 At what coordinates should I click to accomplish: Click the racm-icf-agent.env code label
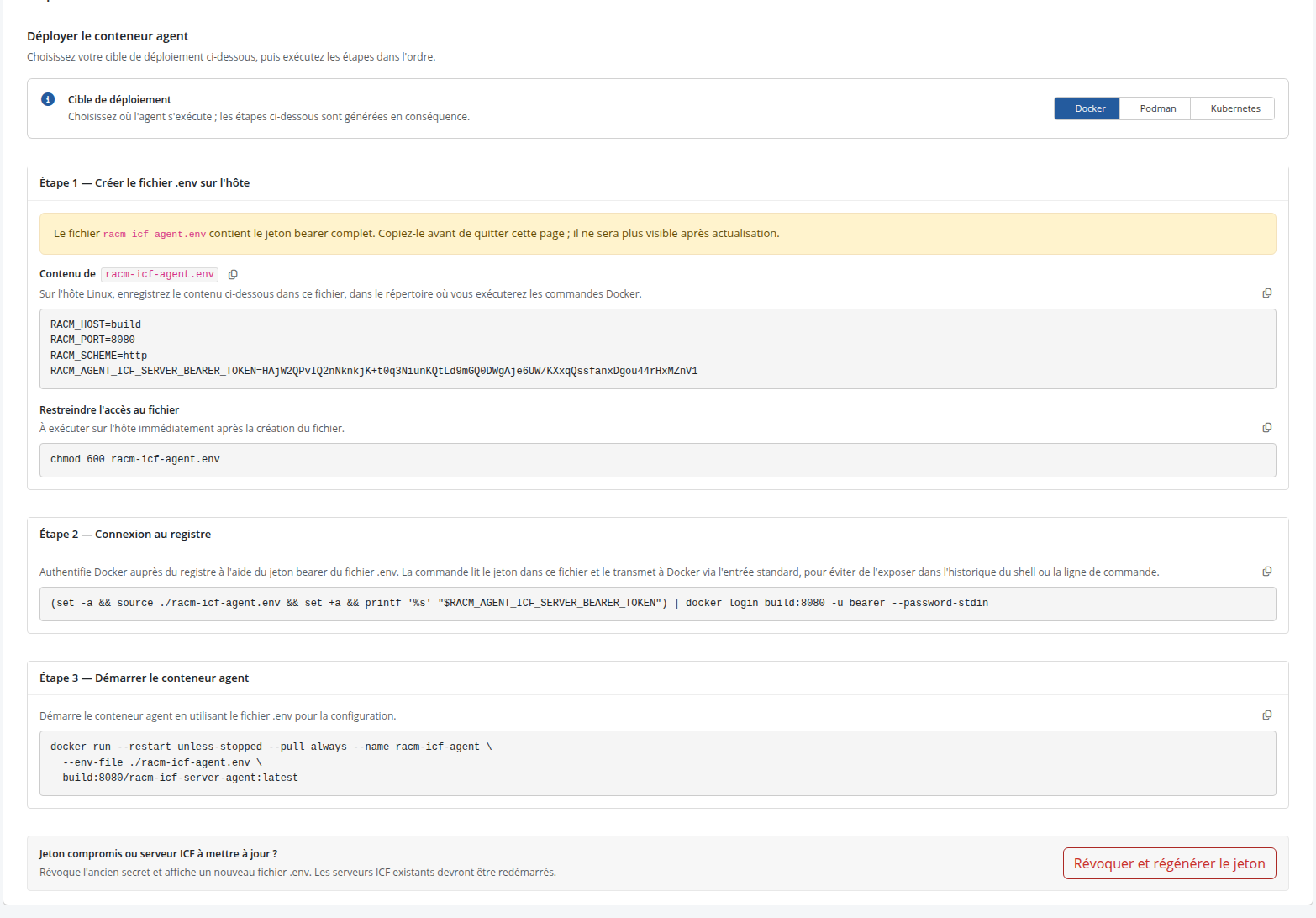[x=160, y=274]
